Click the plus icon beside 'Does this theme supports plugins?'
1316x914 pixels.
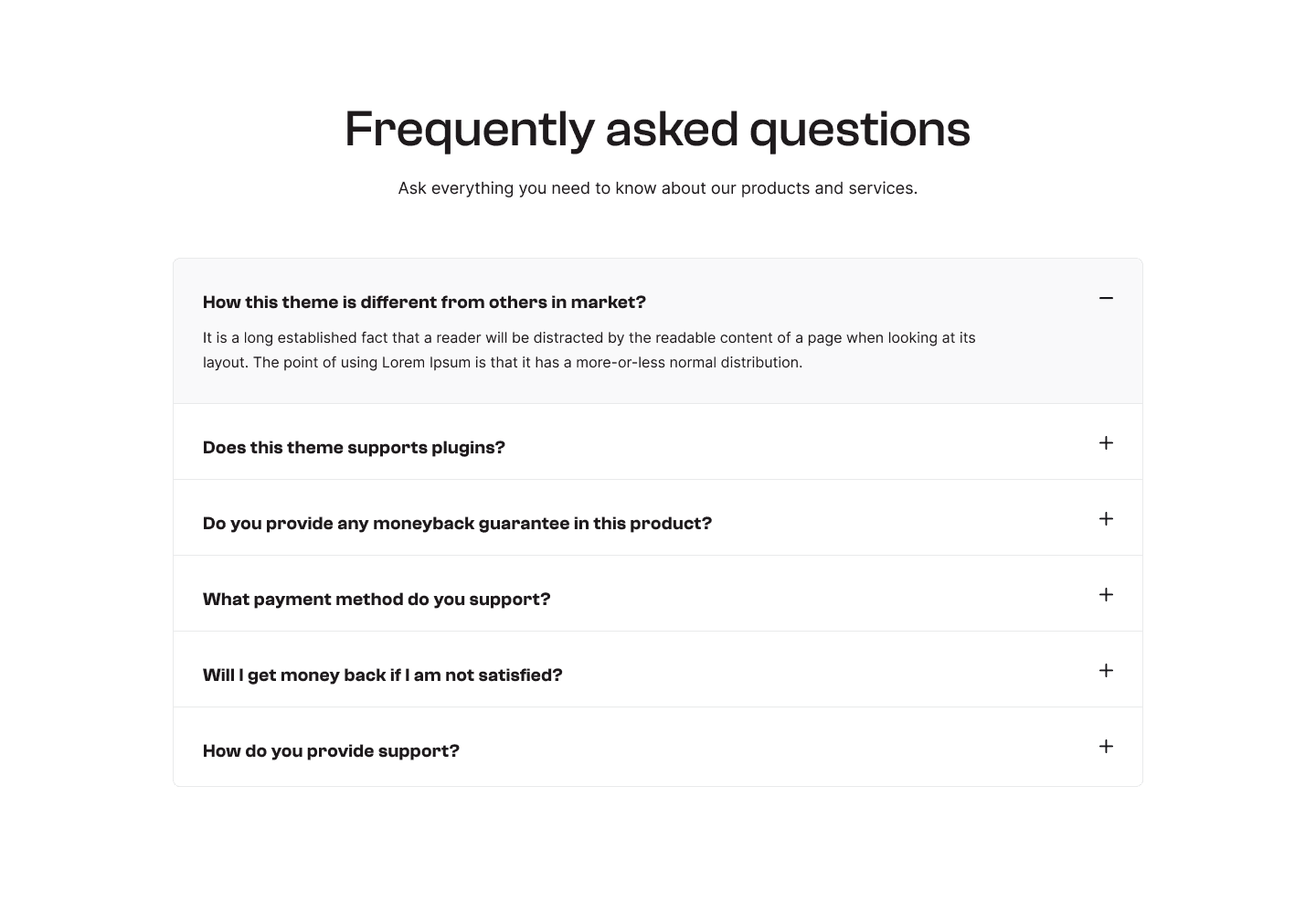tap(1106, 442)
